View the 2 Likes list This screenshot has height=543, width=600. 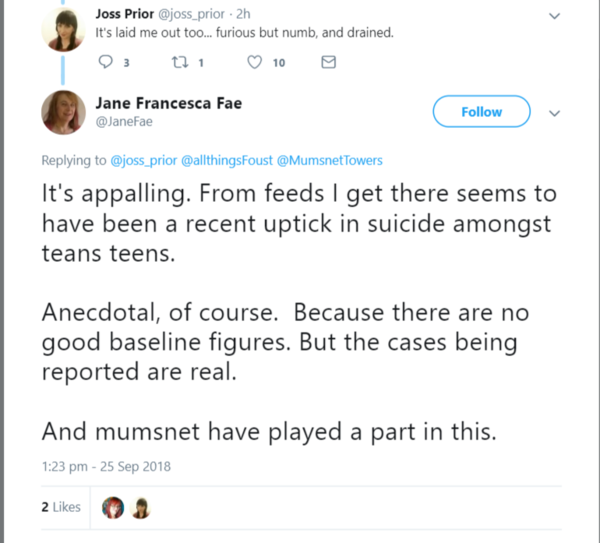61,507
